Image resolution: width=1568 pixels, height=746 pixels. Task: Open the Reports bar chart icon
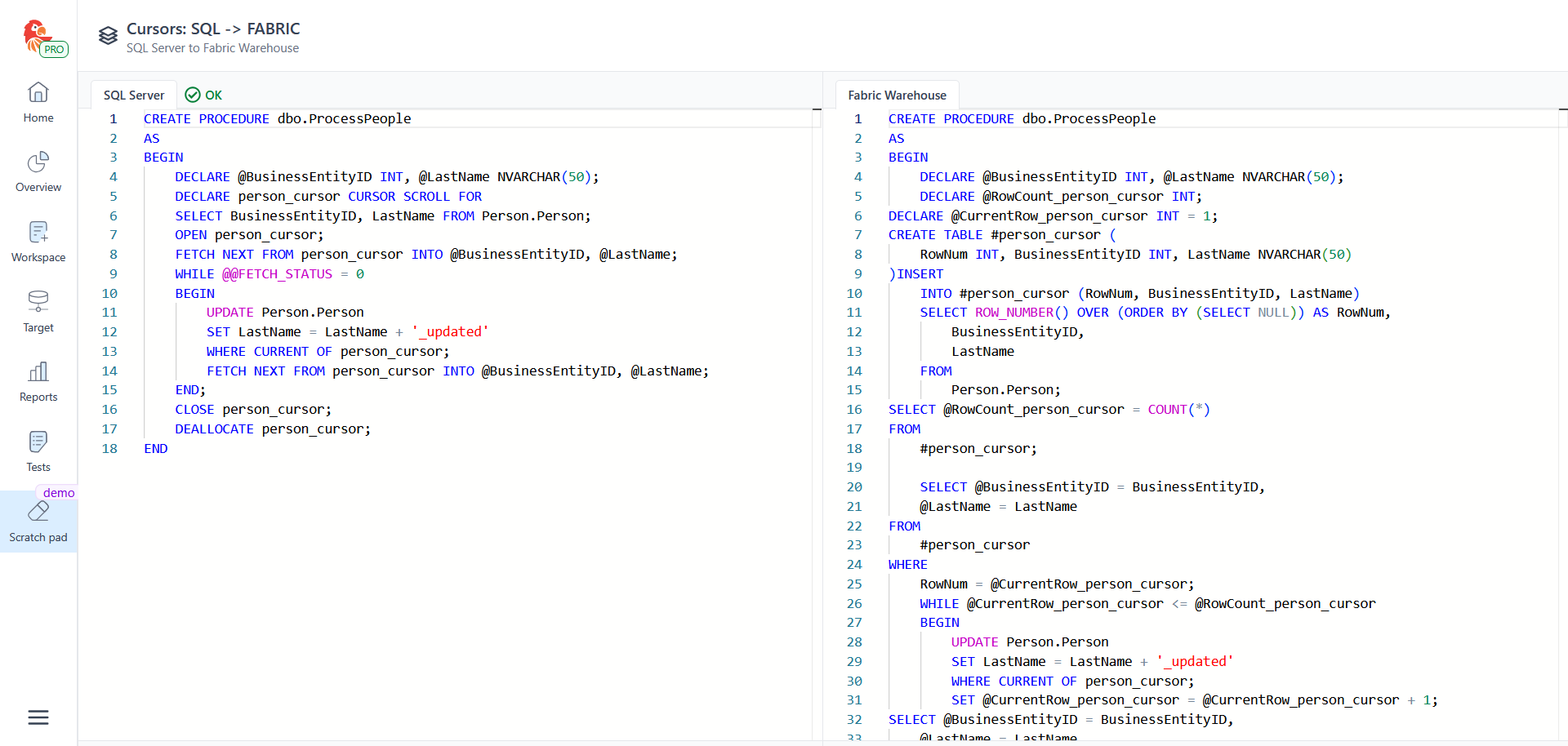point(38,372)
